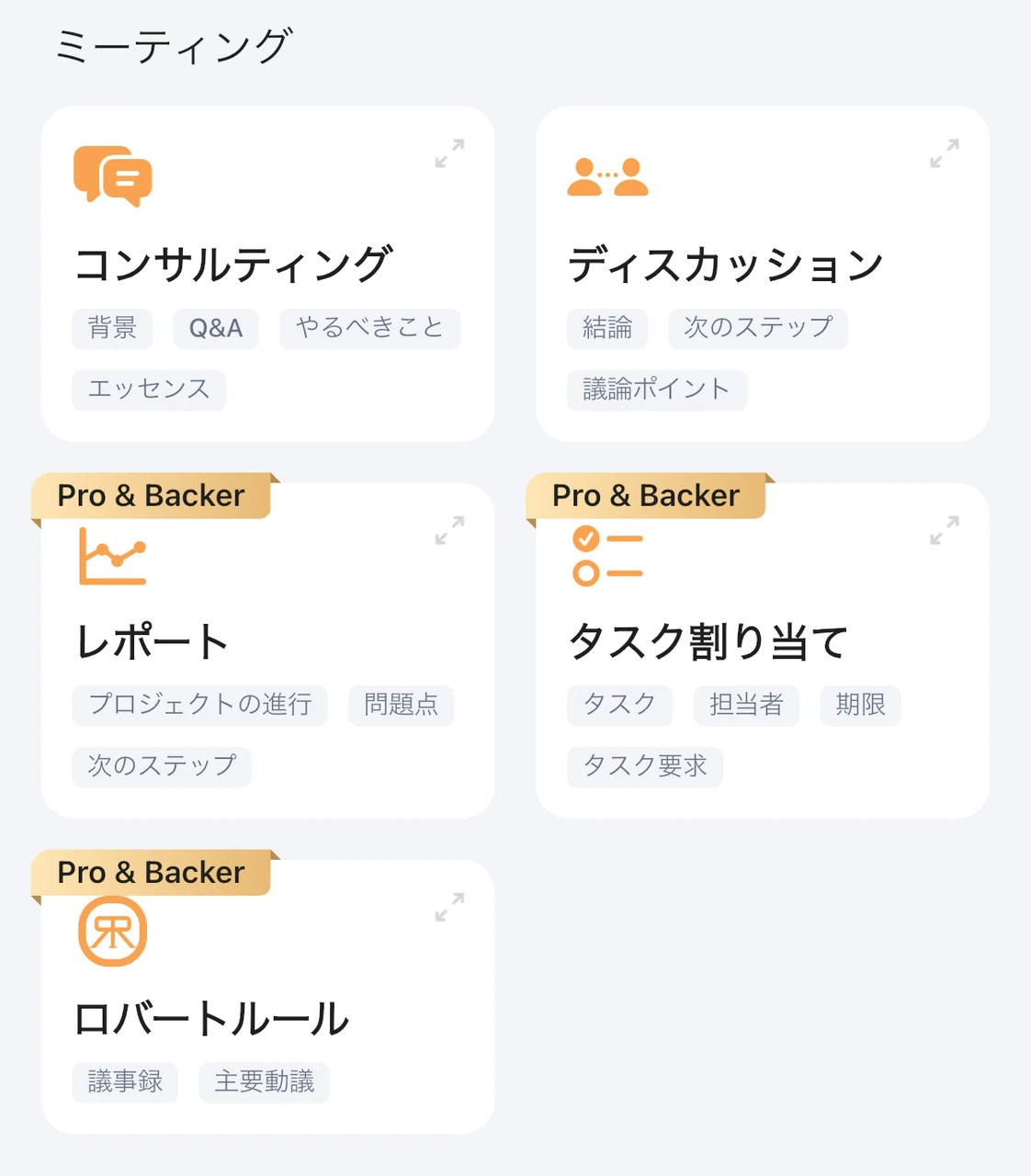This screenshot has width=1031, height=1176.
Task: Expand the タスク割り当て template card
Action: [944, 531]
